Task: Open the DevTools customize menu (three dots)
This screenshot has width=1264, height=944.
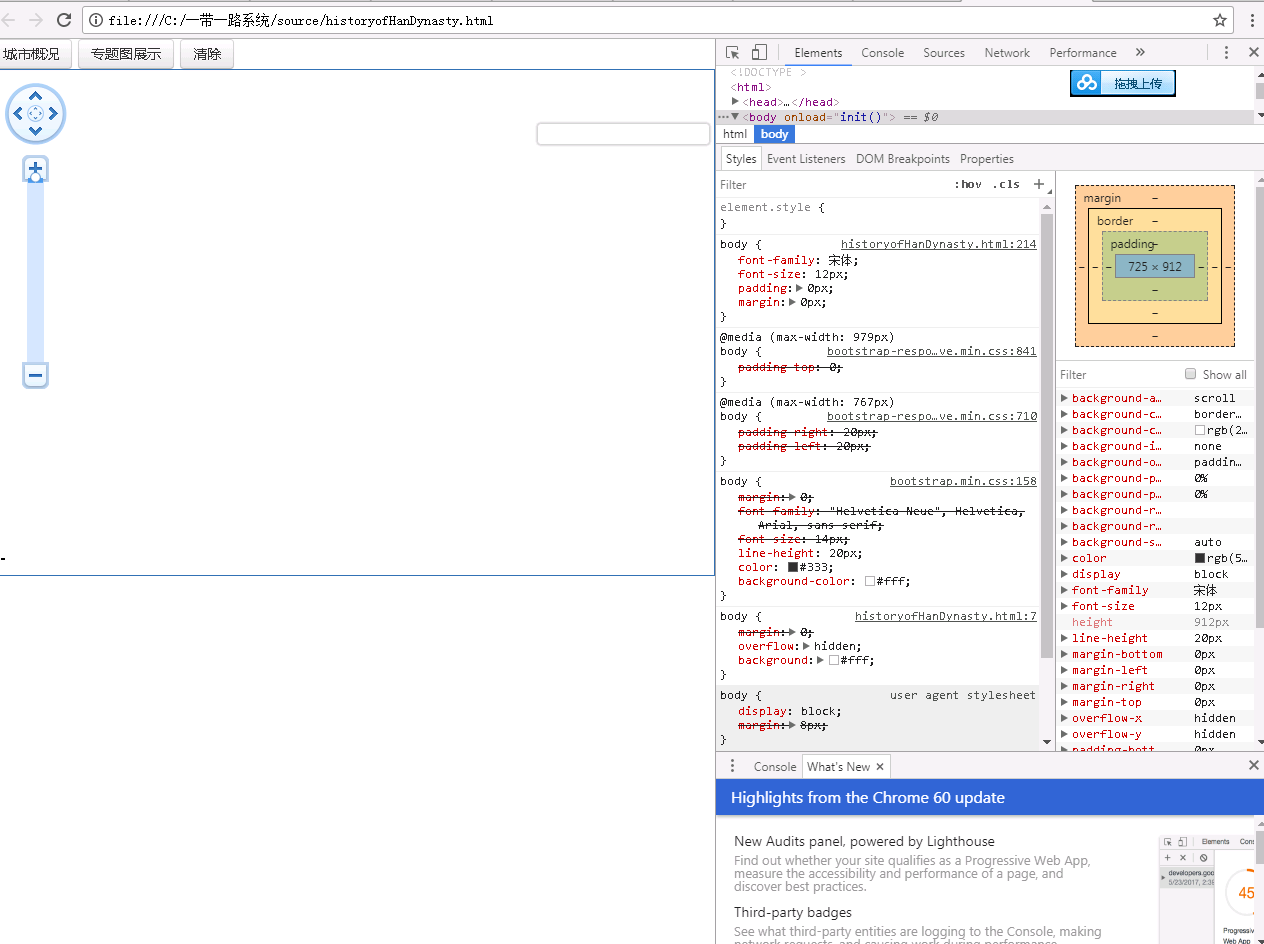Action: (1226, 53)
